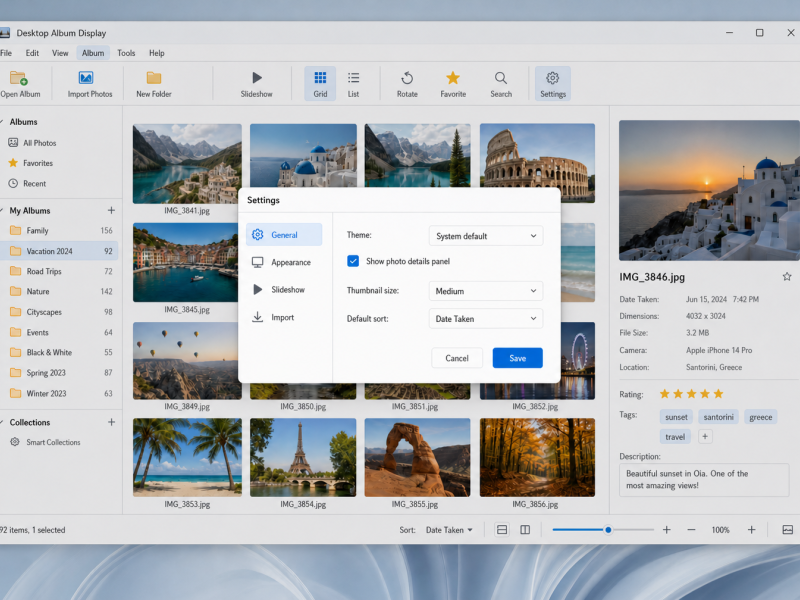Open the Road Trips album

[60, 271]
